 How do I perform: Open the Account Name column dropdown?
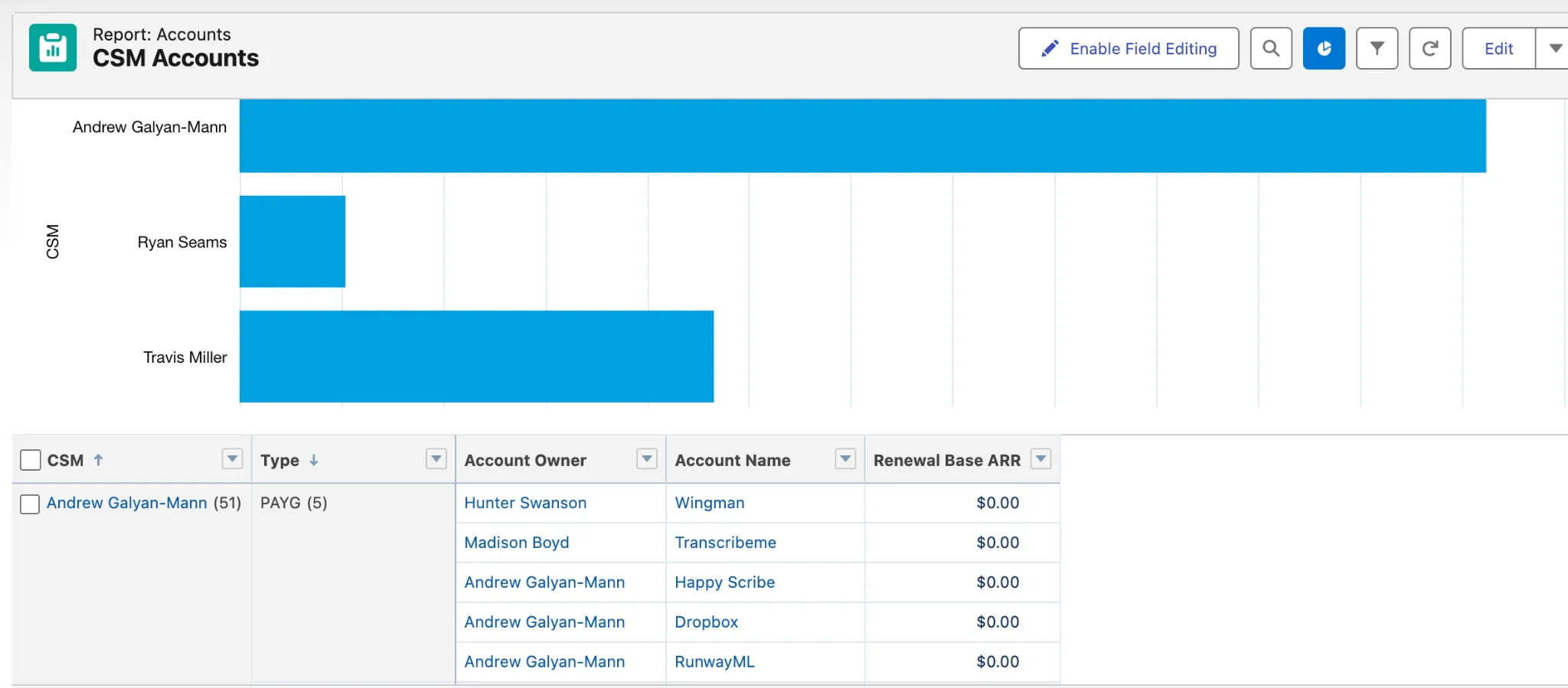coord(845,459)
